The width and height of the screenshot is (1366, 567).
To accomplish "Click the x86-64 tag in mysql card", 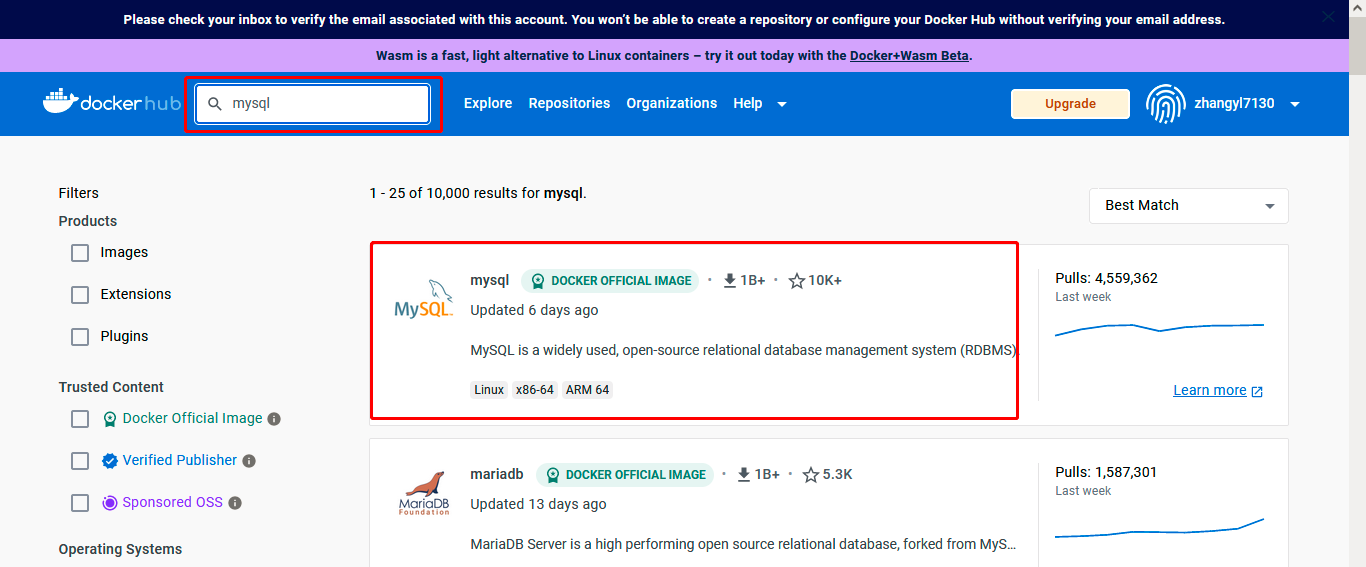I will pos(535,390).
